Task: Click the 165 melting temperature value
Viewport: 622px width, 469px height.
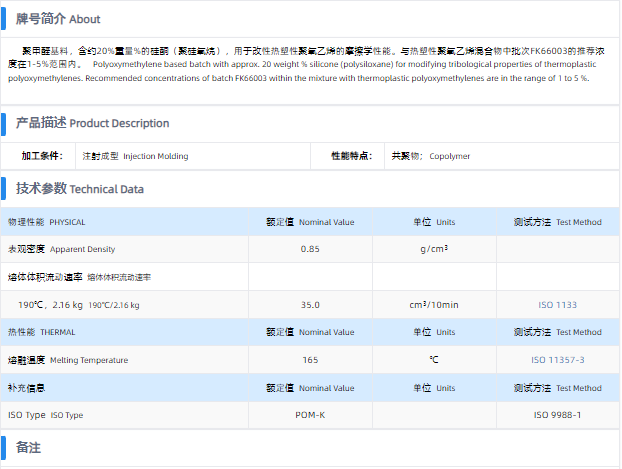Action: point(310,359)
